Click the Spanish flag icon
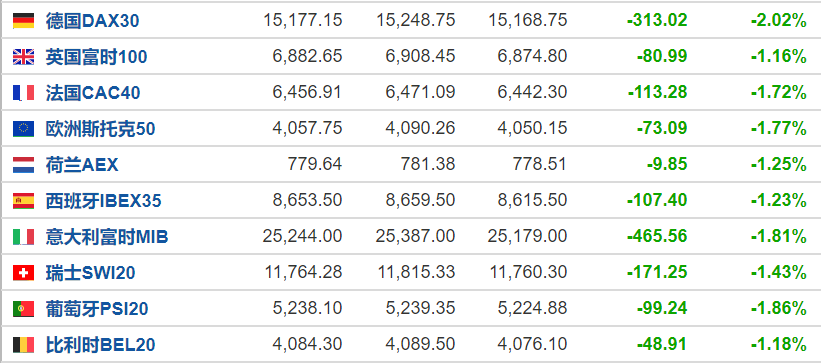821x363 pixels. coord(24,201)
